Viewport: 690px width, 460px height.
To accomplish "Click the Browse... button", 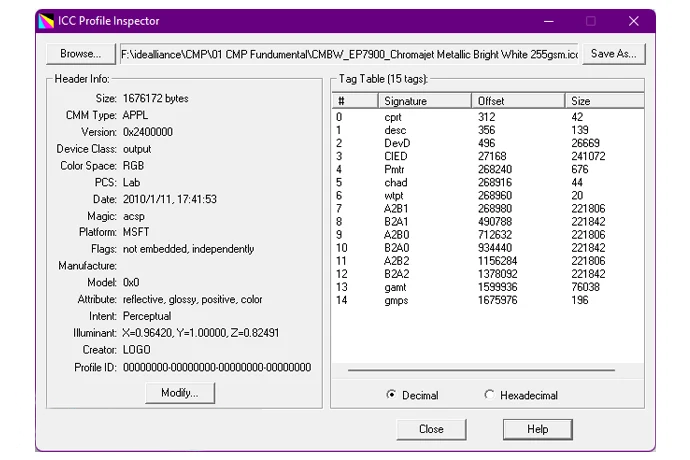I will pyautogui.click(x=81, y=54).
